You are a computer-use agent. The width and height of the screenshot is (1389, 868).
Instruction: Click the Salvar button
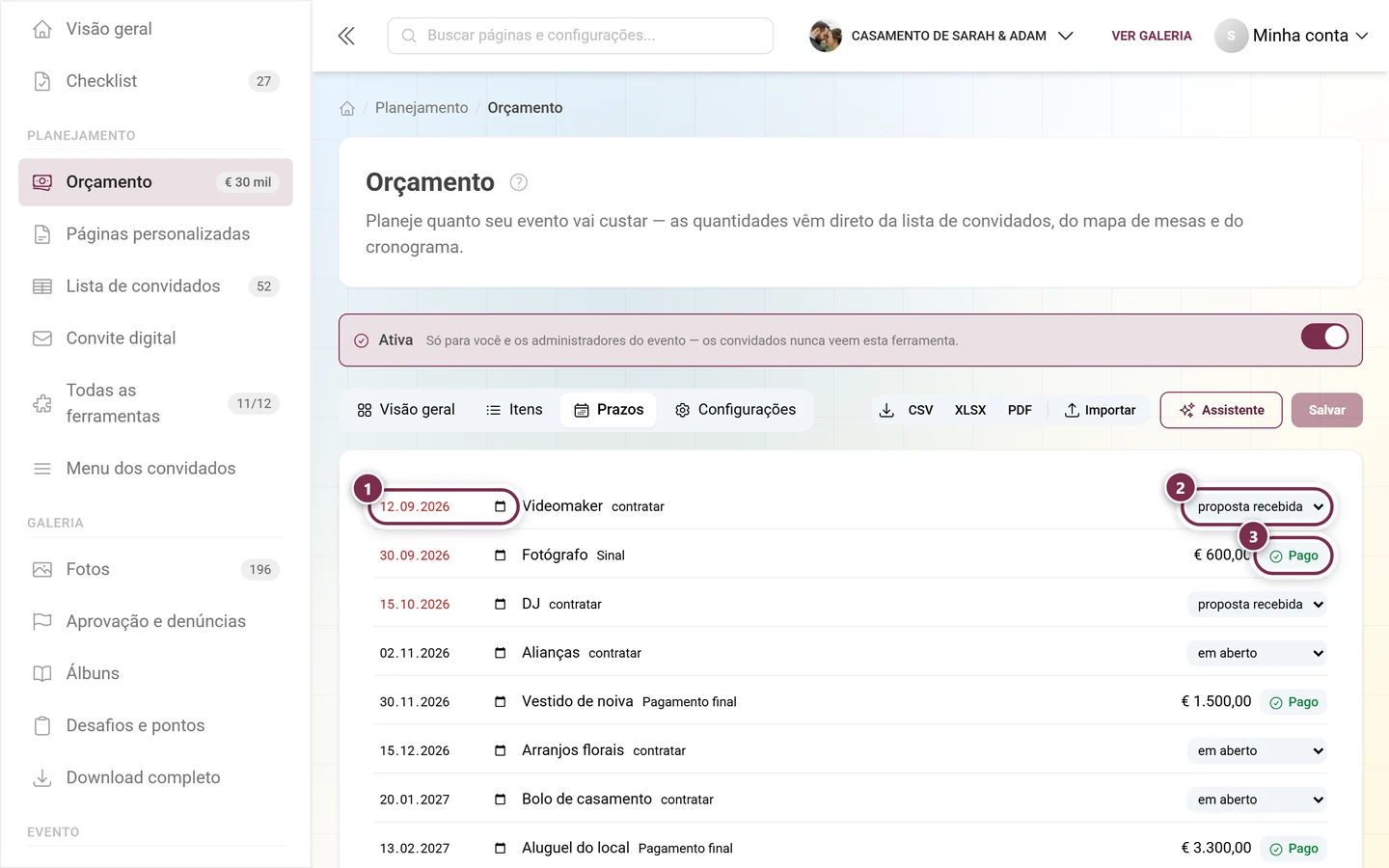[x=1327, y=410]
